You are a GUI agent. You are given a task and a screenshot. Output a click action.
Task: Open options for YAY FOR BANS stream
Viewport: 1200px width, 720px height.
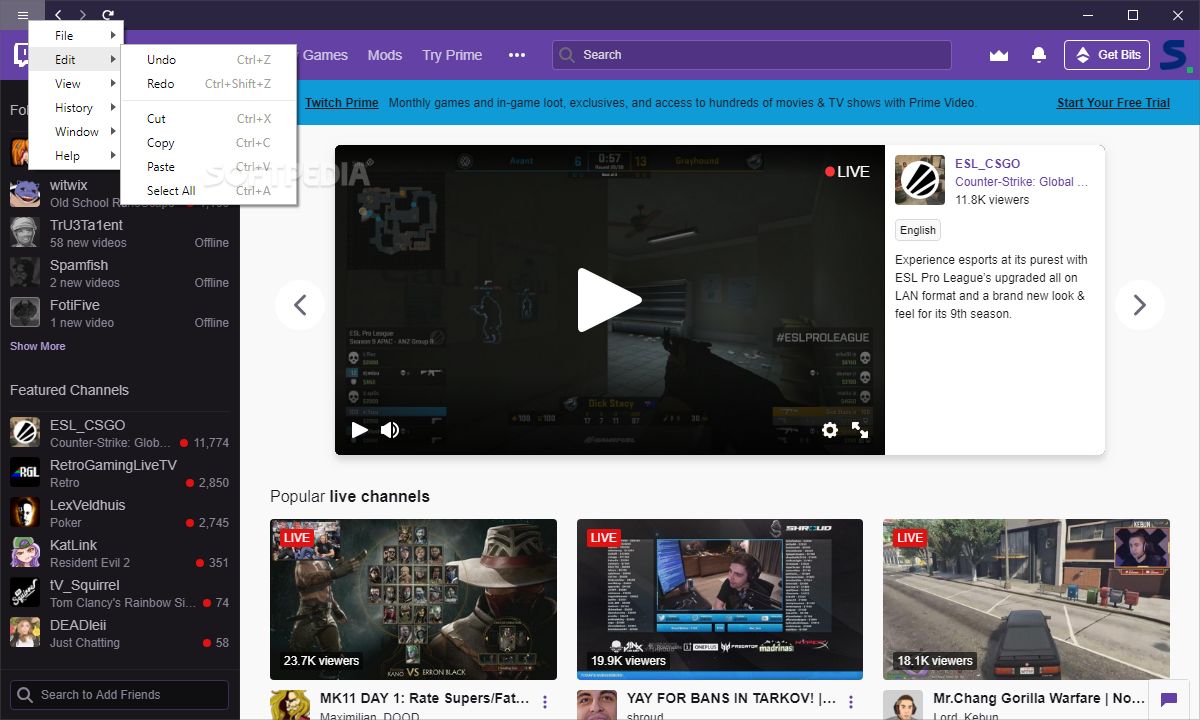tap(851, 702)
